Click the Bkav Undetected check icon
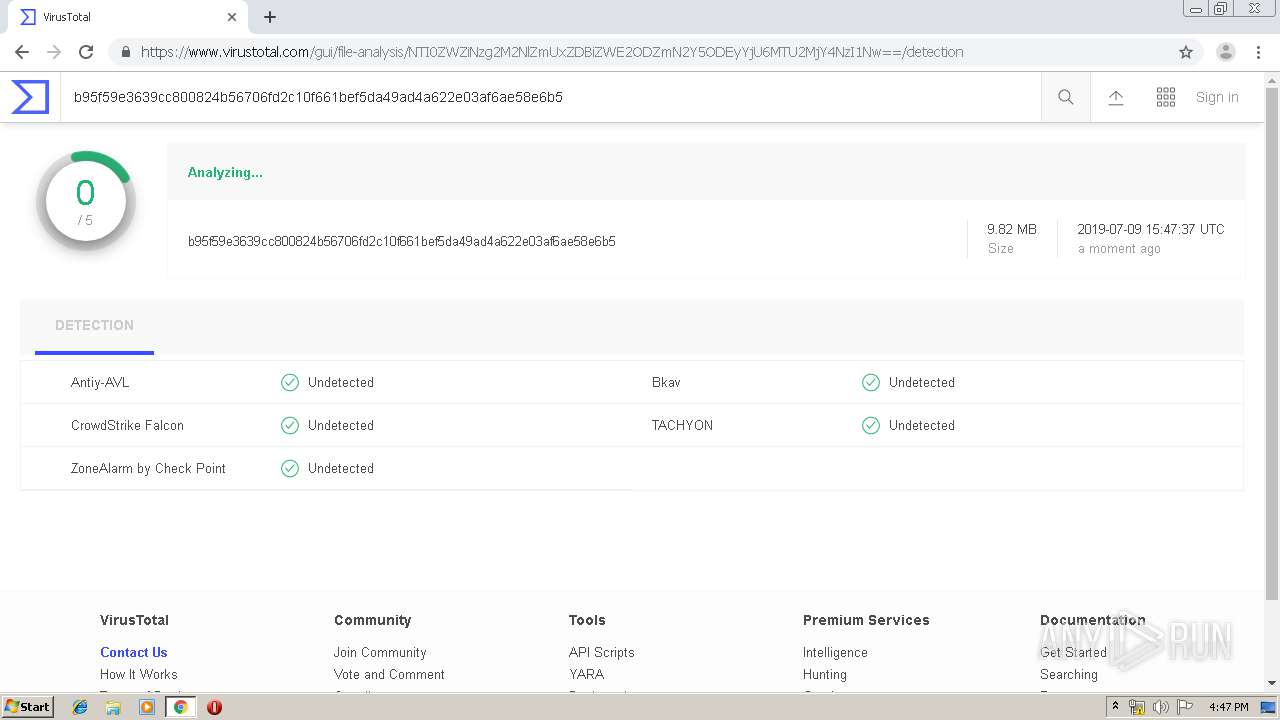Image resolution: width=1280 pixels, height=720 pixels. [x=871, y=382]
